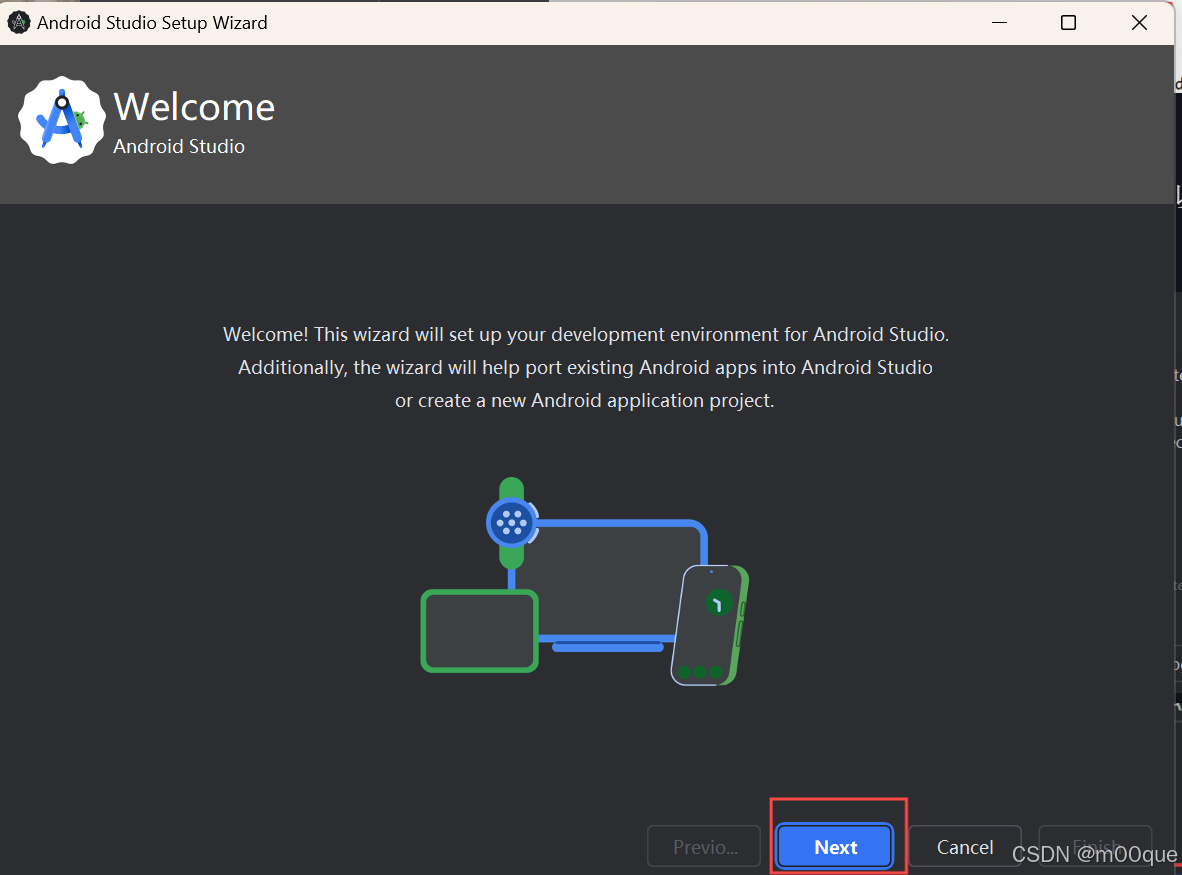This screenshot has height=875, width=1182.
Task: Click the blue Wear OS watch graphic
Action: [x=512, y=521]
